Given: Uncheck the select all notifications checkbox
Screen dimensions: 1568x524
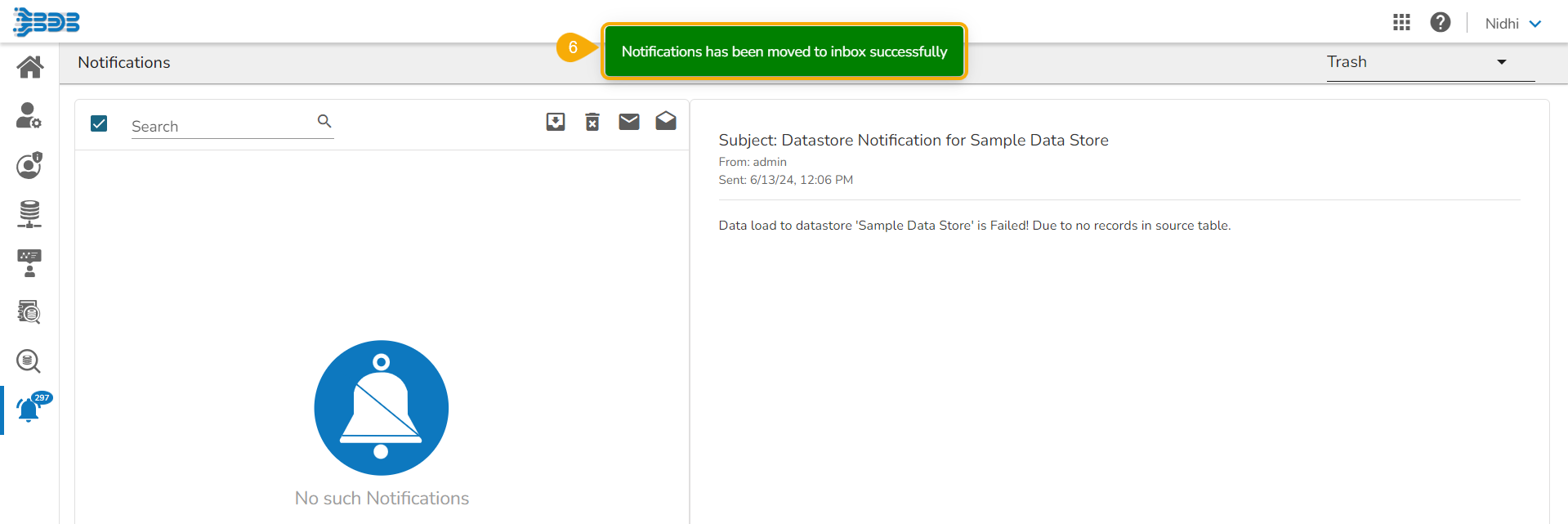Looking at the screenshot, I should [99, 123].
